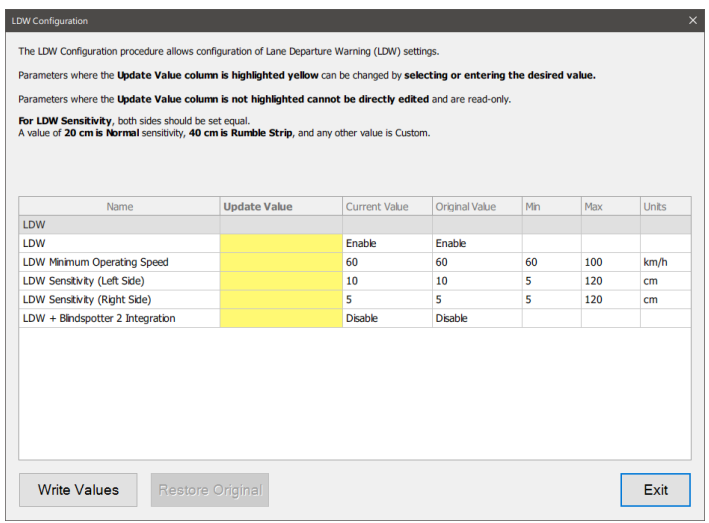This screenshot has width=709, height=523.
Task: Click the Name column header
Action: 119,206
